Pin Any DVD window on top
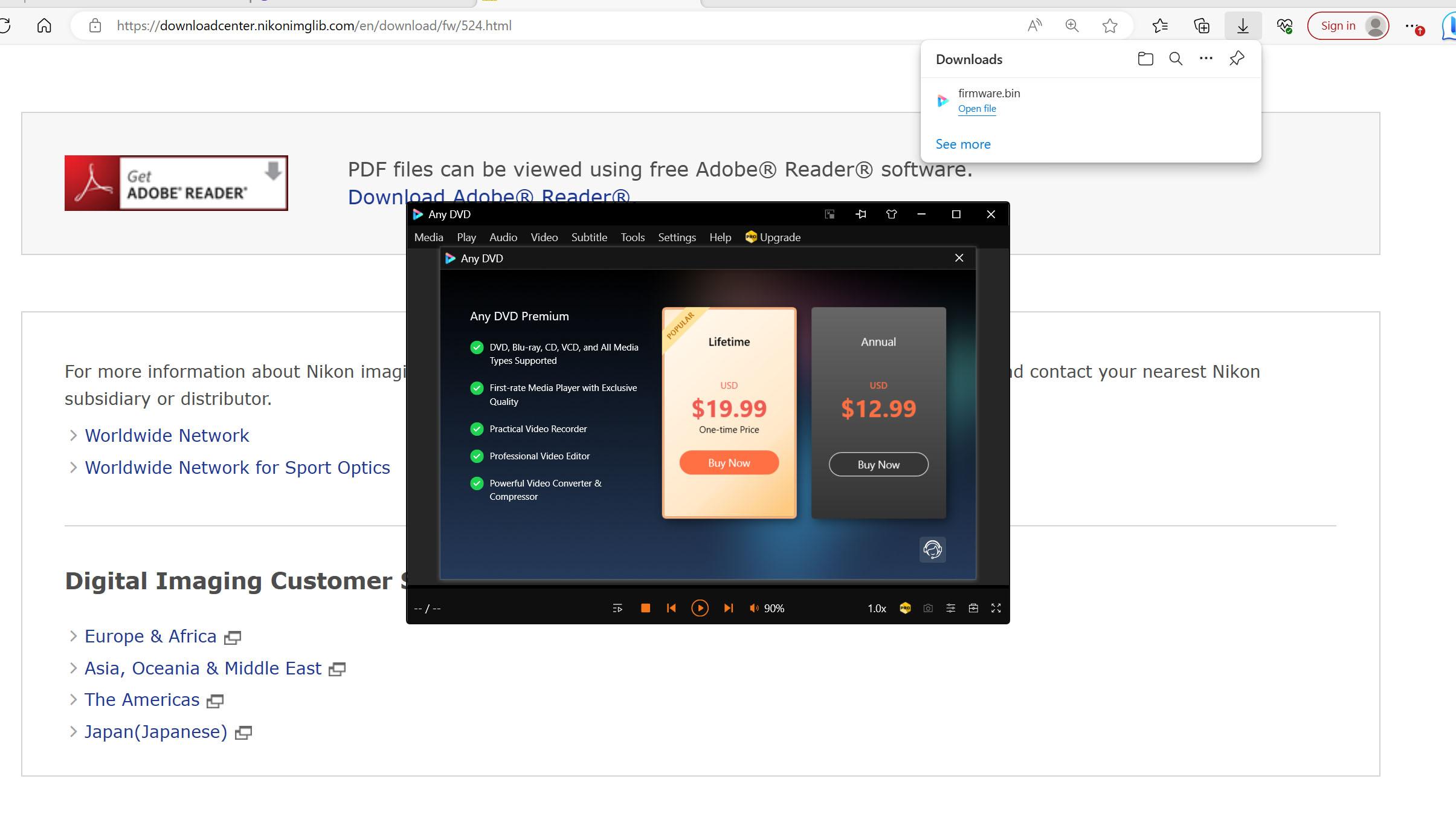Viewport: 1456px width, 831px height. (861, 214)
